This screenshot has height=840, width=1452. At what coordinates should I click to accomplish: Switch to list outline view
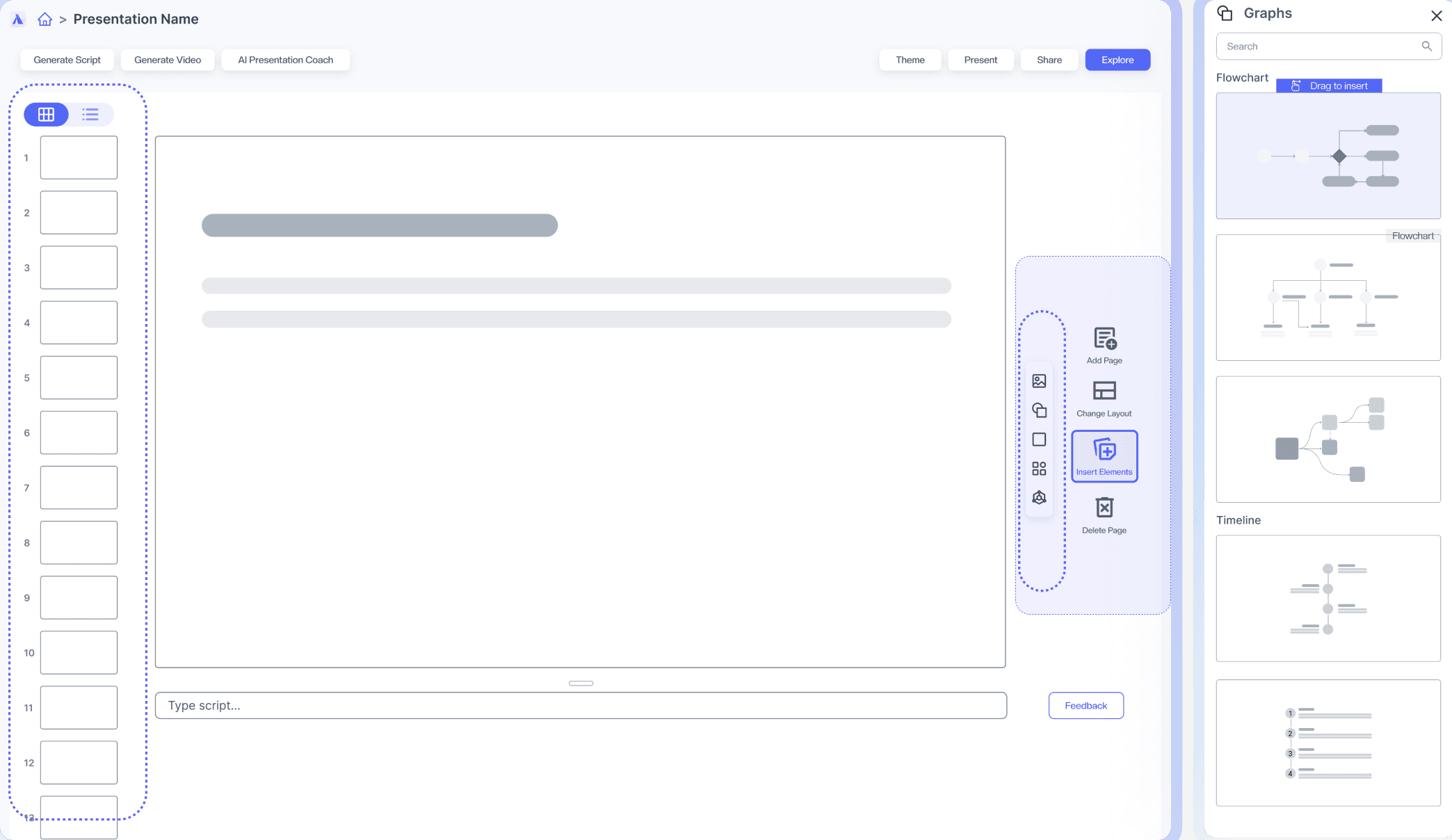90,115
